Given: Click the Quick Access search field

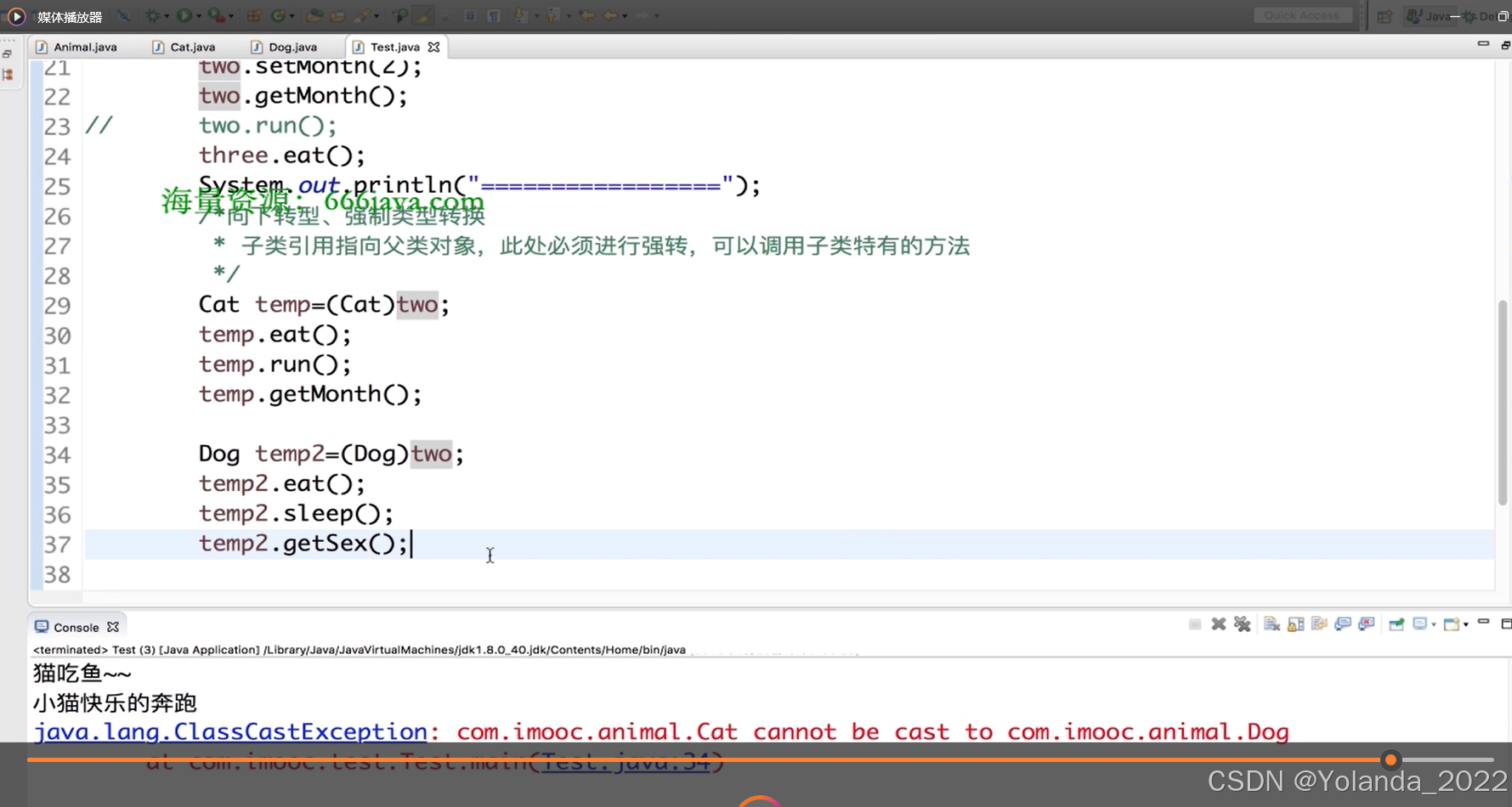Looking at the screenshot, I should pos(1302,15).
